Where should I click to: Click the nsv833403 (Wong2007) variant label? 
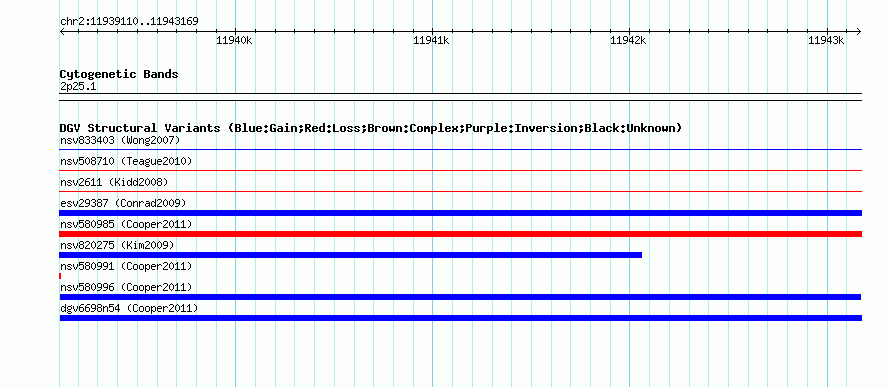click(x=120, y=140)
